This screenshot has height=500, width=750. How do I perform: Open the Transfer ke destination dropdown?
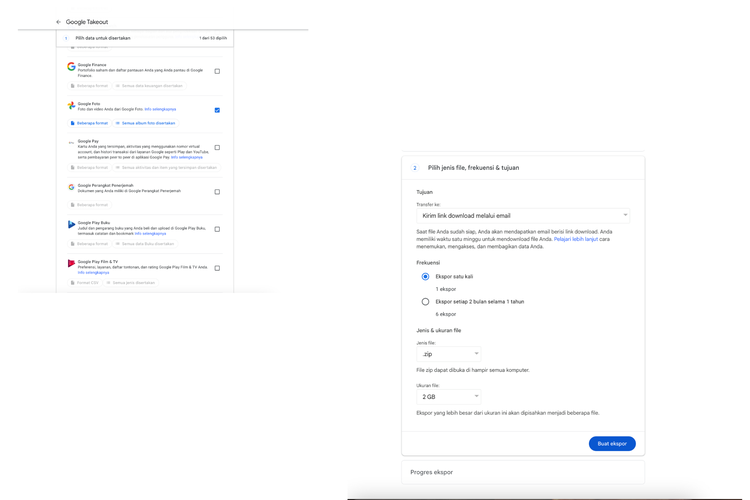click(x=523, y=215)
